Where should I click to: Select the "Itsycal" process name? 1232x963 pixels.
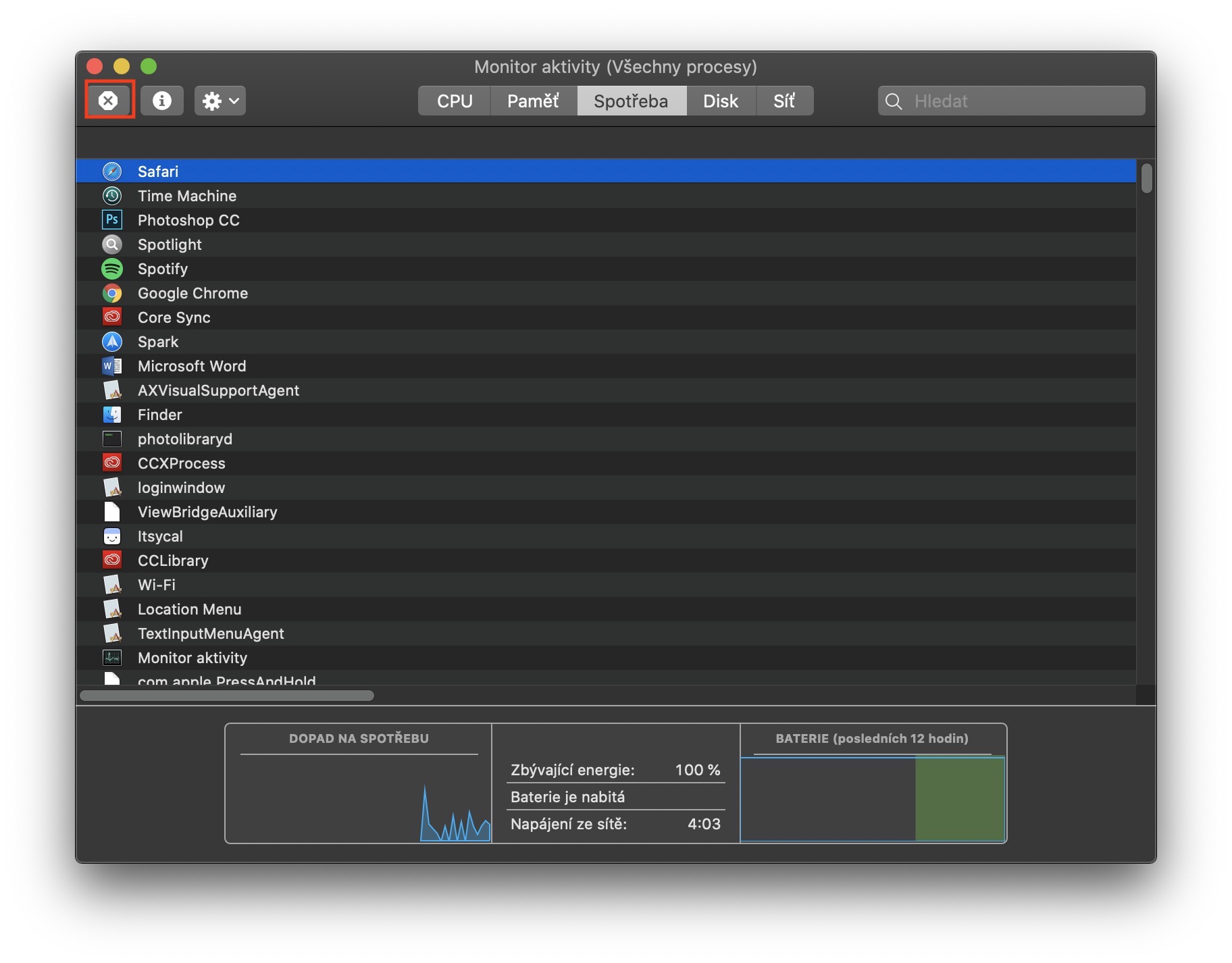point(160,536)
